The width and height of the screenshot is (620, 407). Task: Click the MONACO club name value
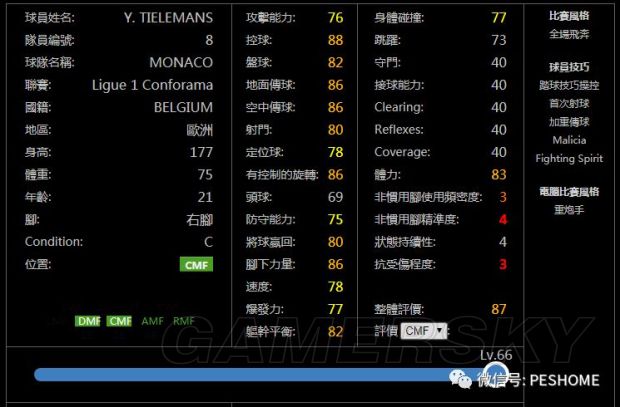coord(181,62)
